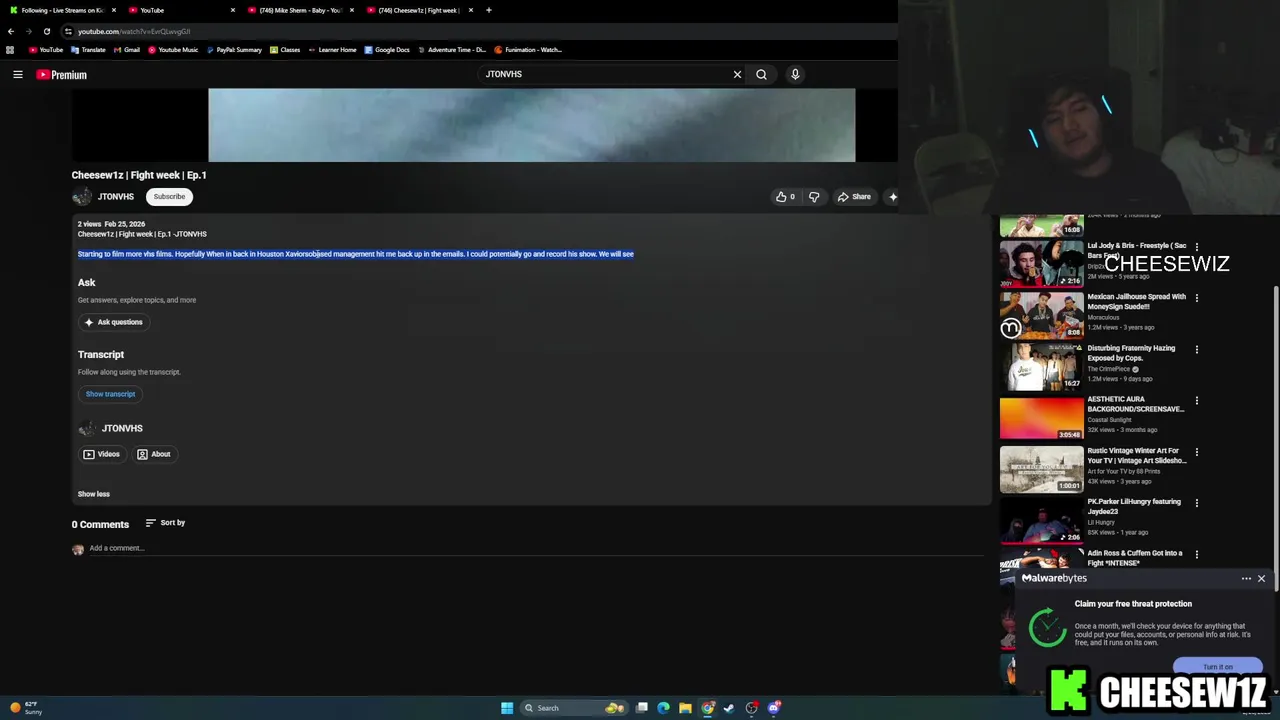1280x720 pixels.
Task: Open File Explorer from taskbar
Action: pyautogui.click(x=685, y=708)
